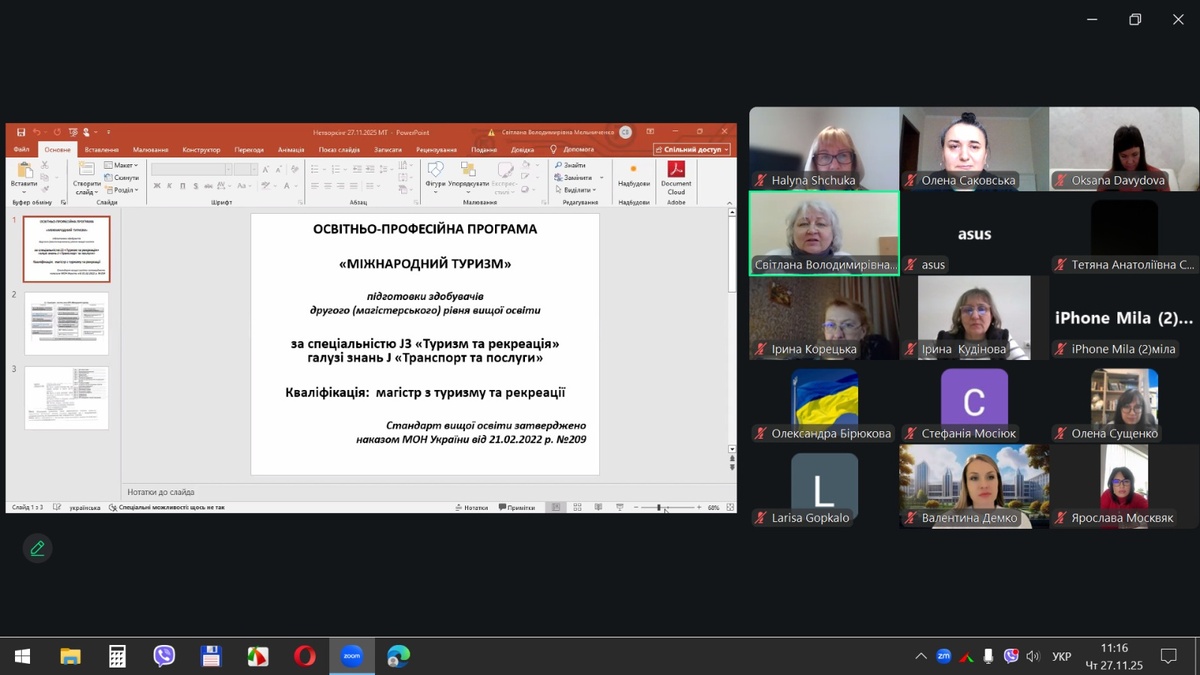The height and width of the screenshot is (675, 1200).
Task: Expand the Section (Розділ) dropdown
Action: [124, 189]
